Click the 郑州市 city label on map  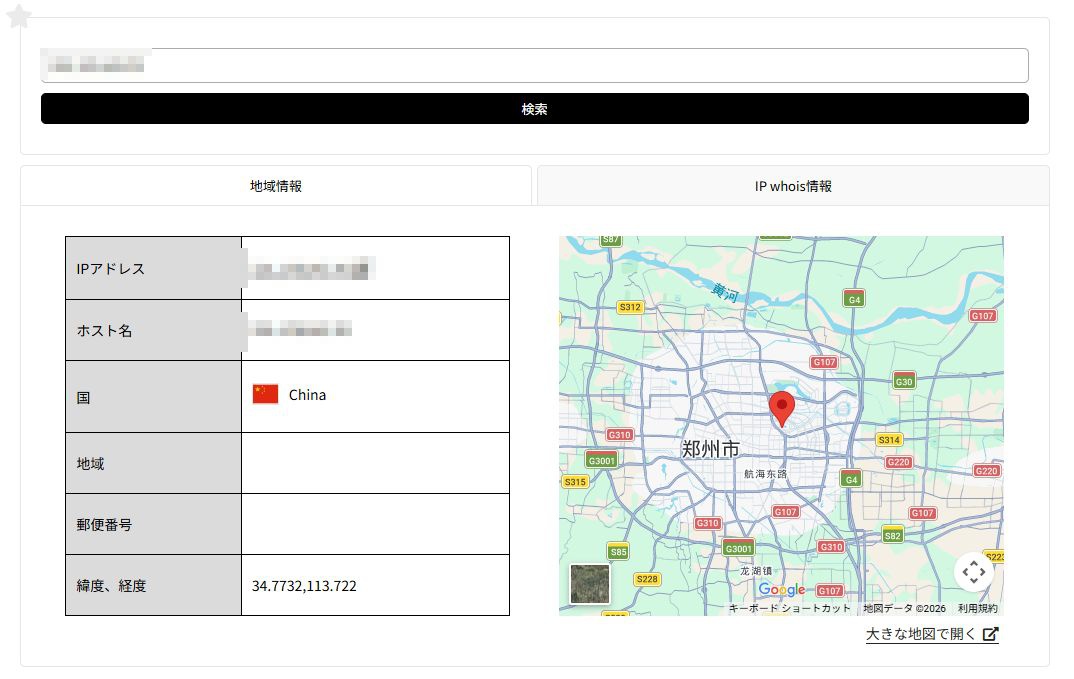click(x=710, y=448)
